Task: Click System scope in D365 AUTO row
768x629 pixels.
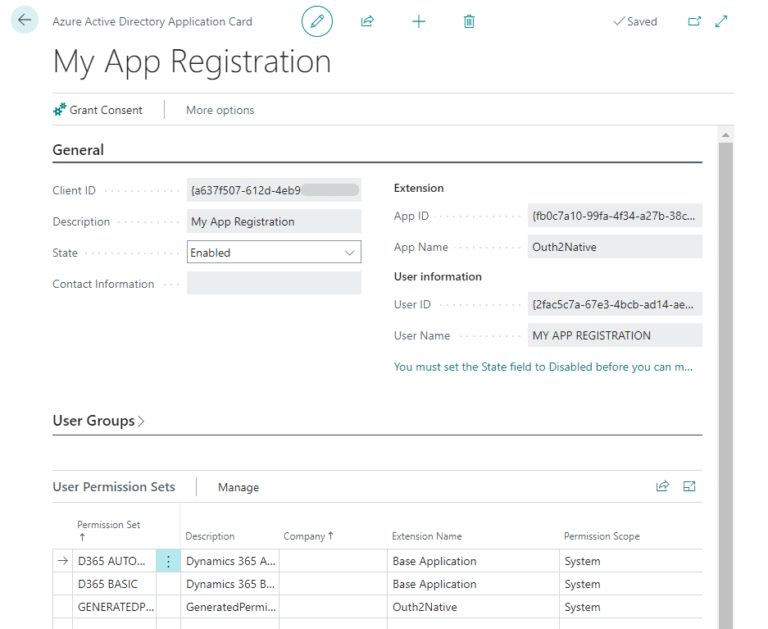Action: click(631, 561)
